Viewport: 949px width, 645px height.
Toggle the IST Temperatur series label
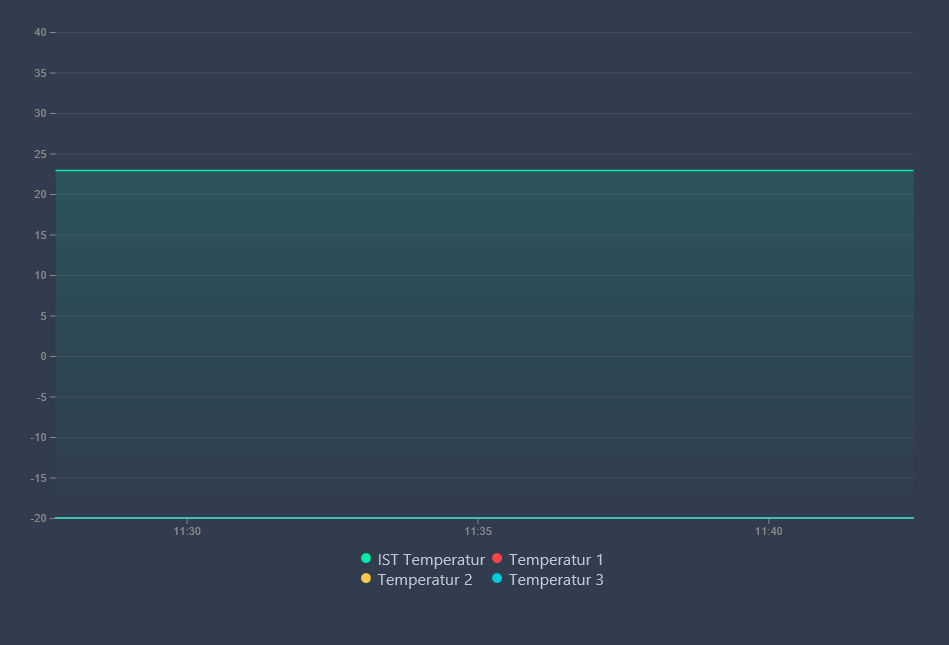pyautogui.click(x=431, y=560)
